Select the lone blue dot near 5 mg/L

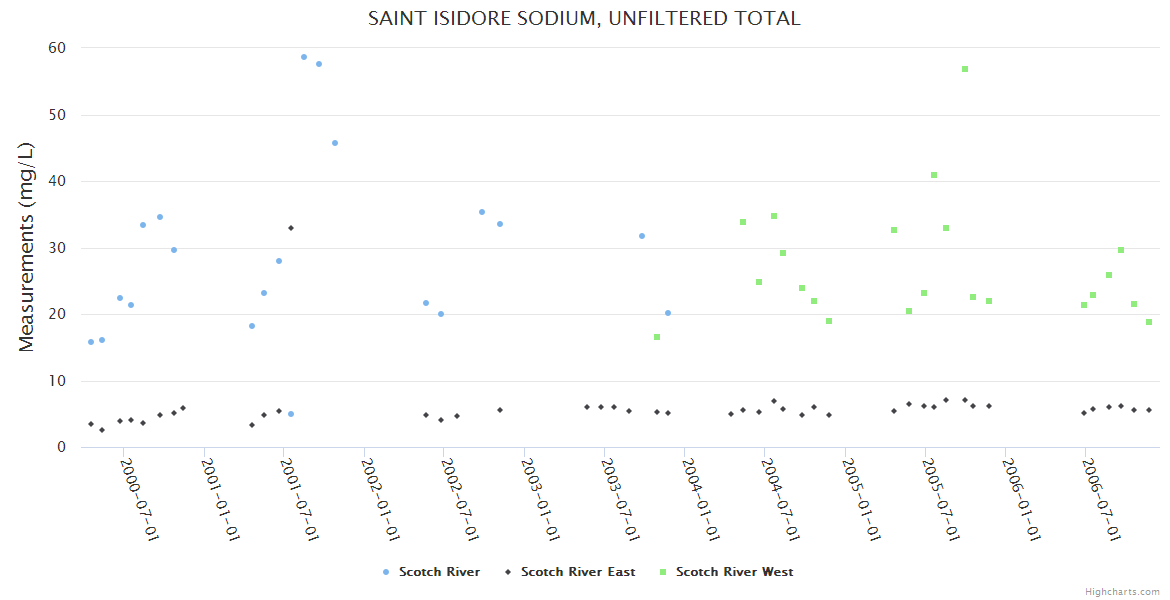click(291, 414)
